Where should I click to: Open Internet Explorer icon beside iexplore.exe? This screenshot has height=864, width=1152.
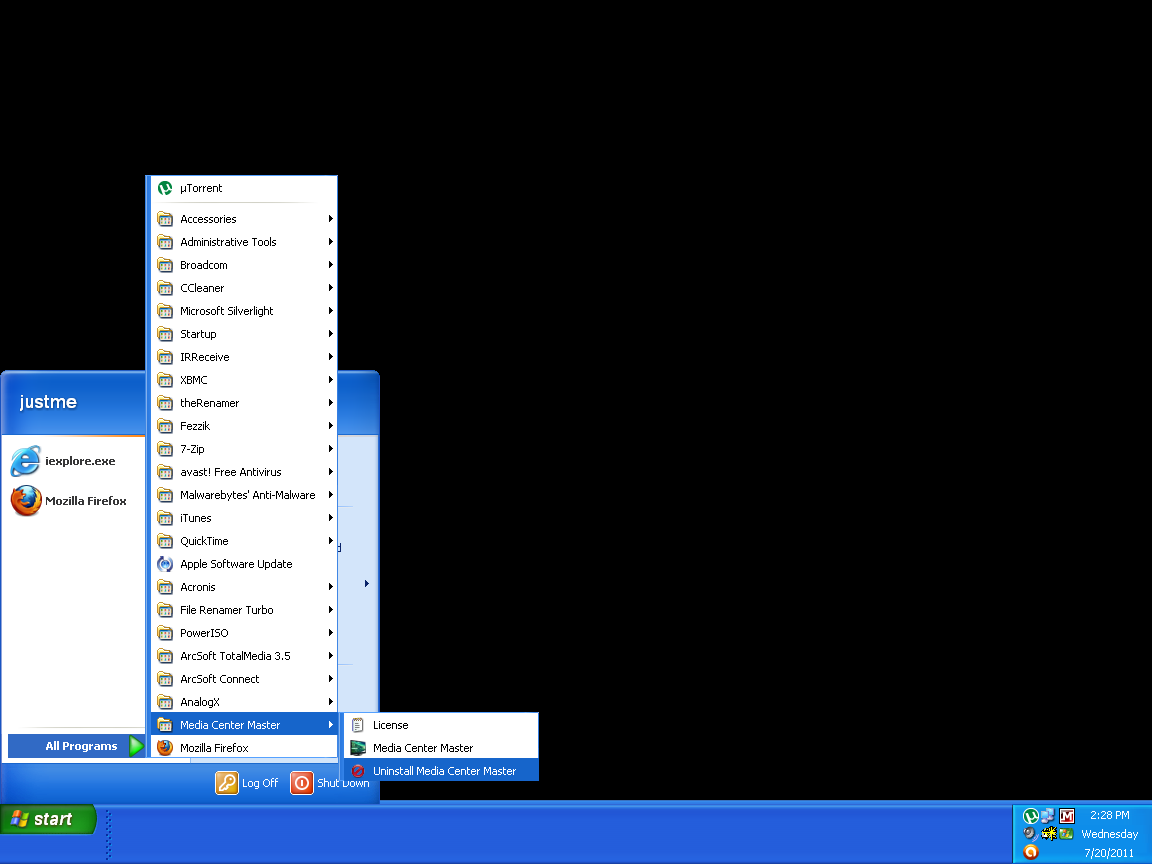[26, 461]
